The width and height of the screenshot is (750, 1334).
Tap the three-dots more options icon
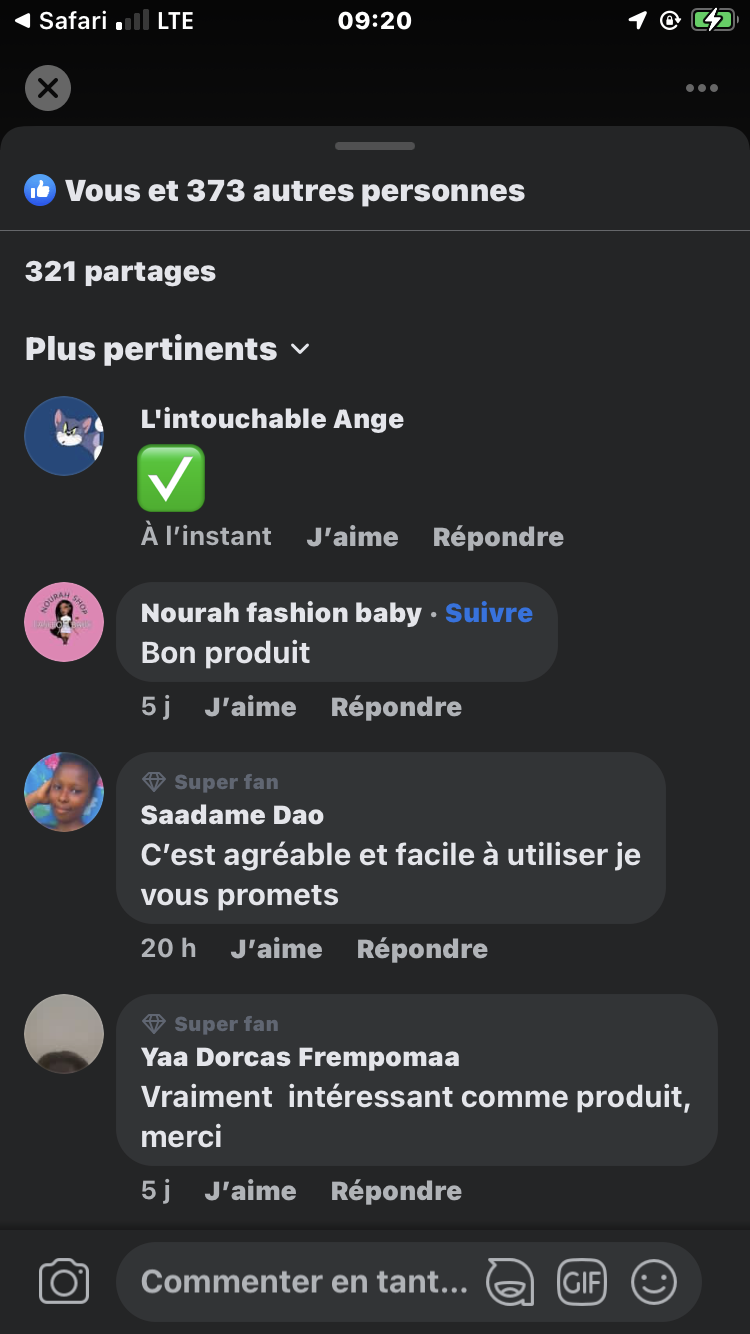[702, 88]
